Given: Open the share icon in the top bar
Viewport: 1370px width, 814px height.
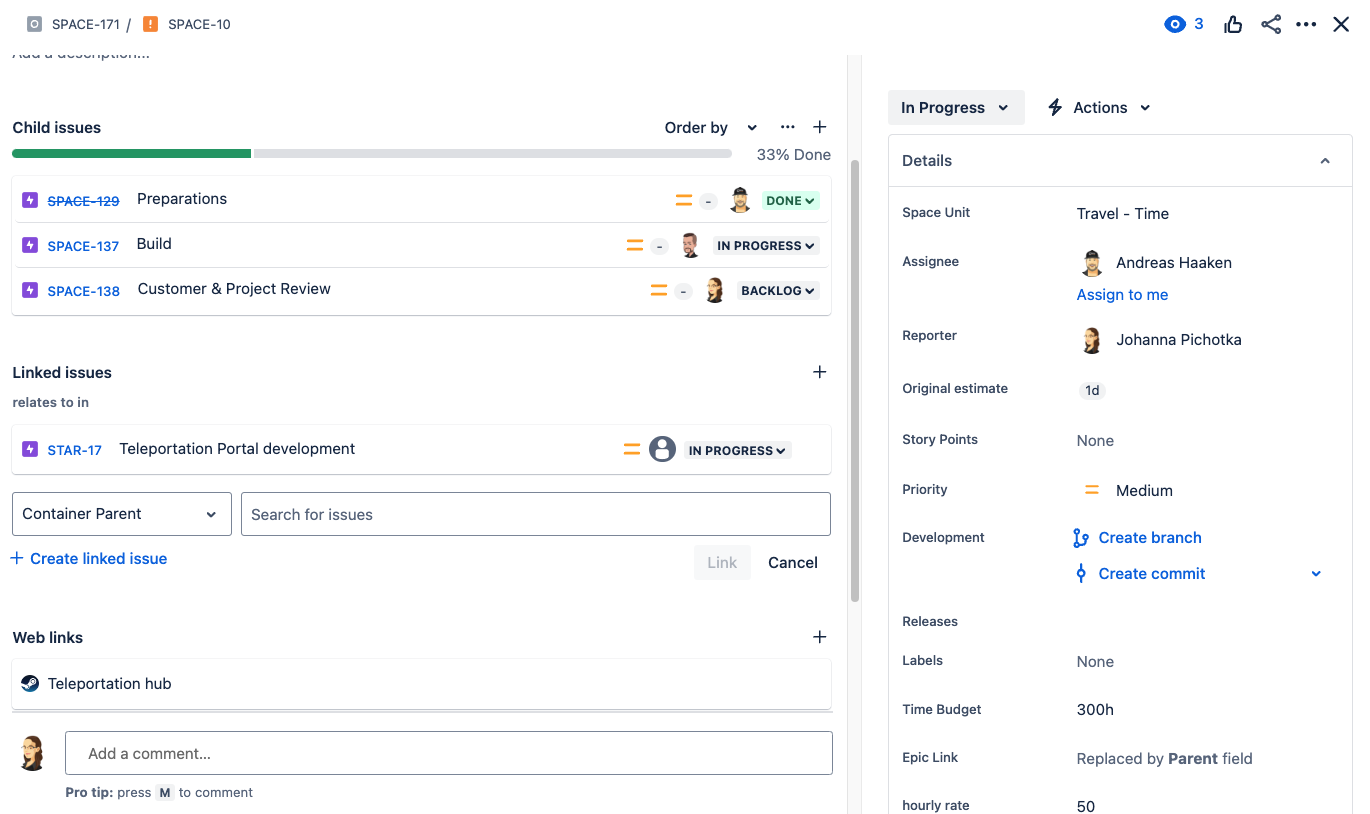Looking at the screenshot, I should click(1270, 24).
